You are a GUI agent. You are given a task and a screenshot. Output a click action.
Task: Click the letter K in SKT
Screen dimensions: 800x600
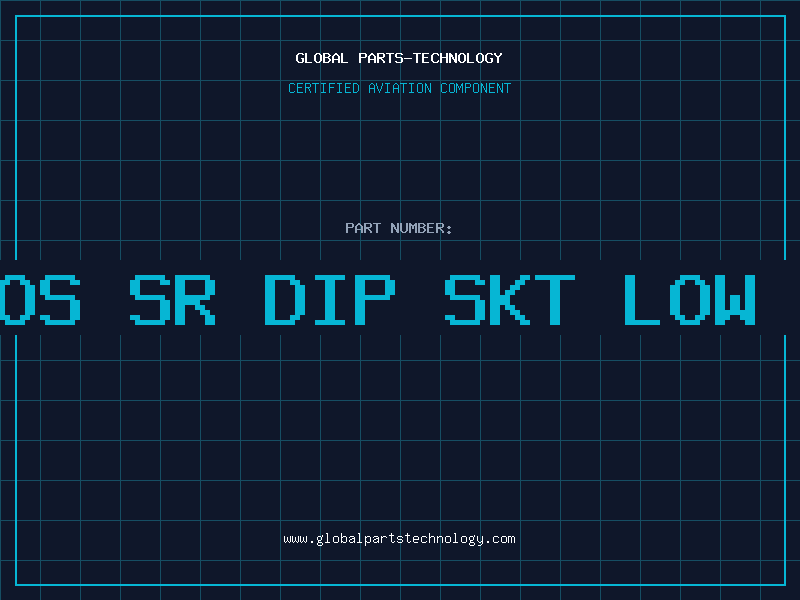510,299
